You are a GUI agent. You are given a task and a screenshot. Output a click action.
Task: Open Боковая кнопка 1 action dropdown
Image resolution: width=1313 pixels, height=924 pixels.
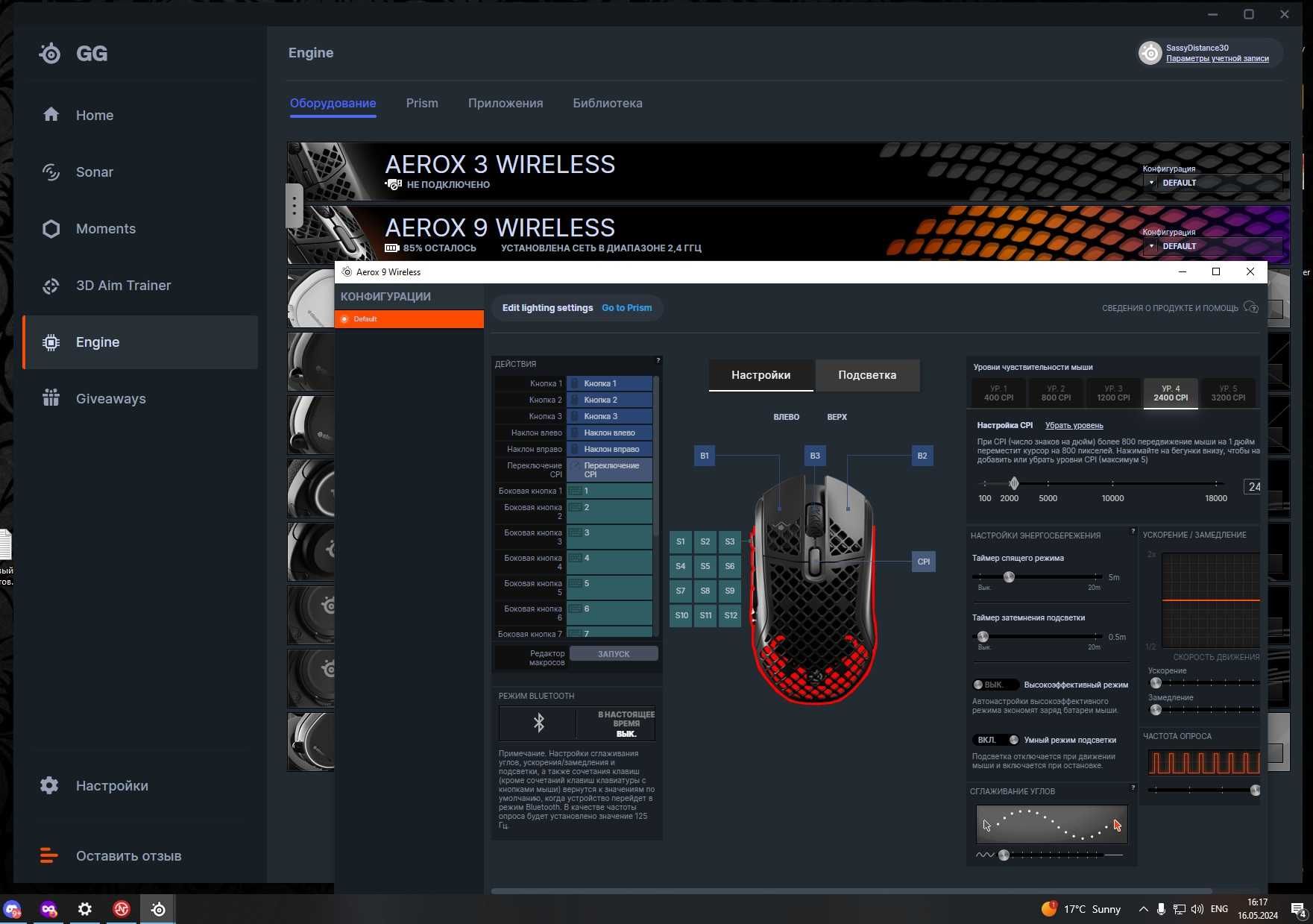[609, 491]
